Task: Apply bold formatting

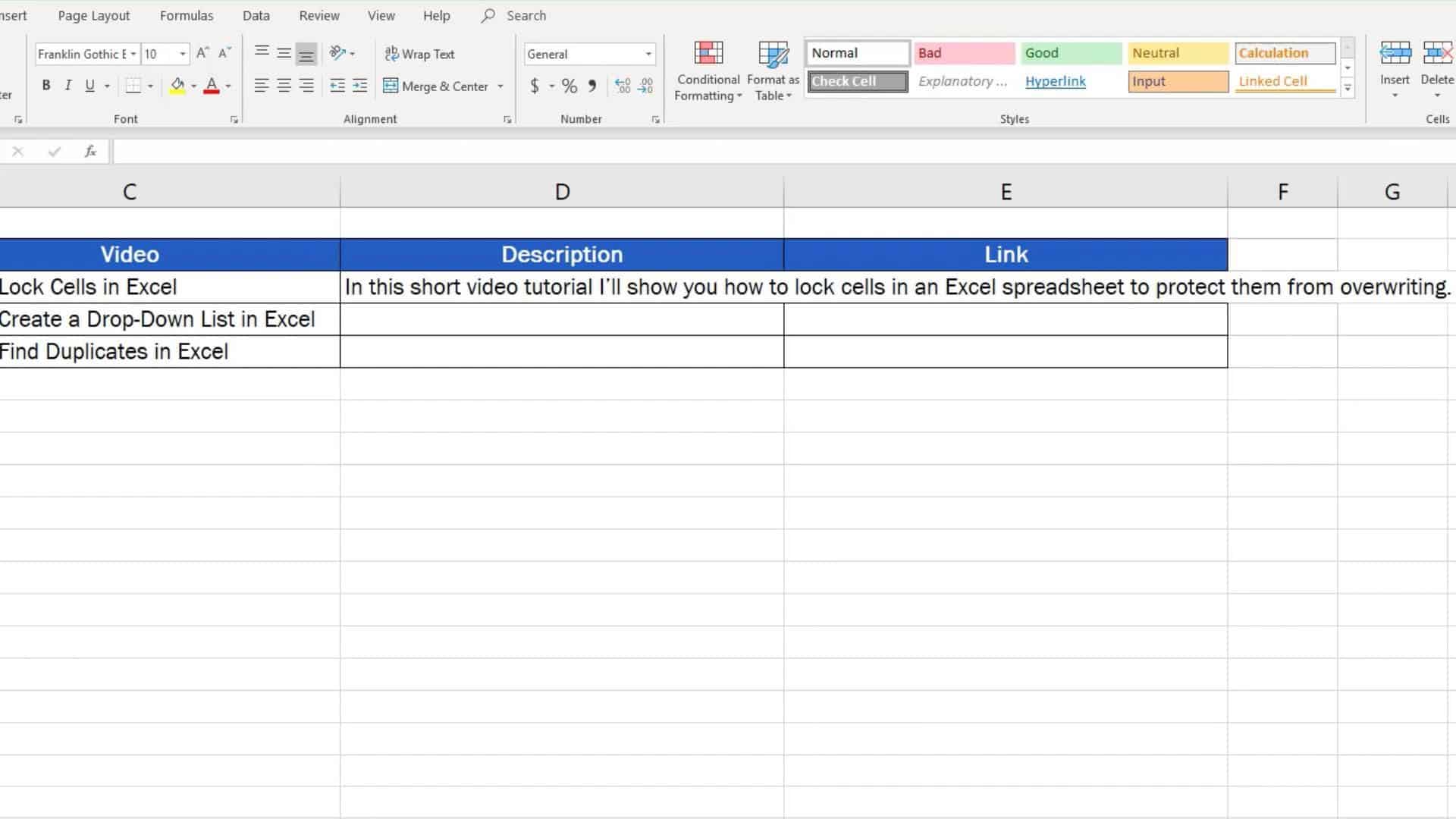Action: click(x=45, y=85)
